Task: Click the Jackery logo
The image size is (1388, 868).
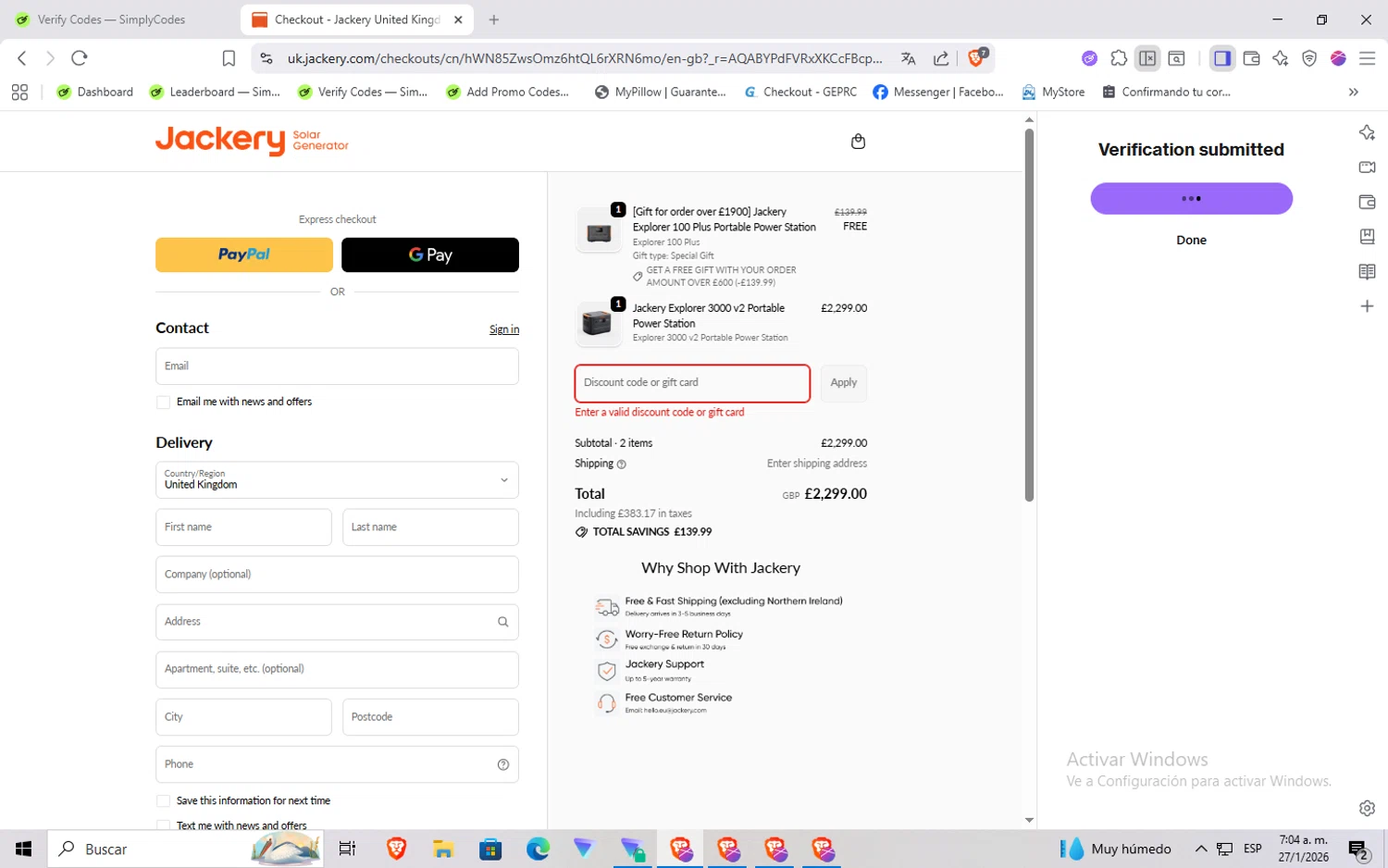Action: click(x=252, y=141)
